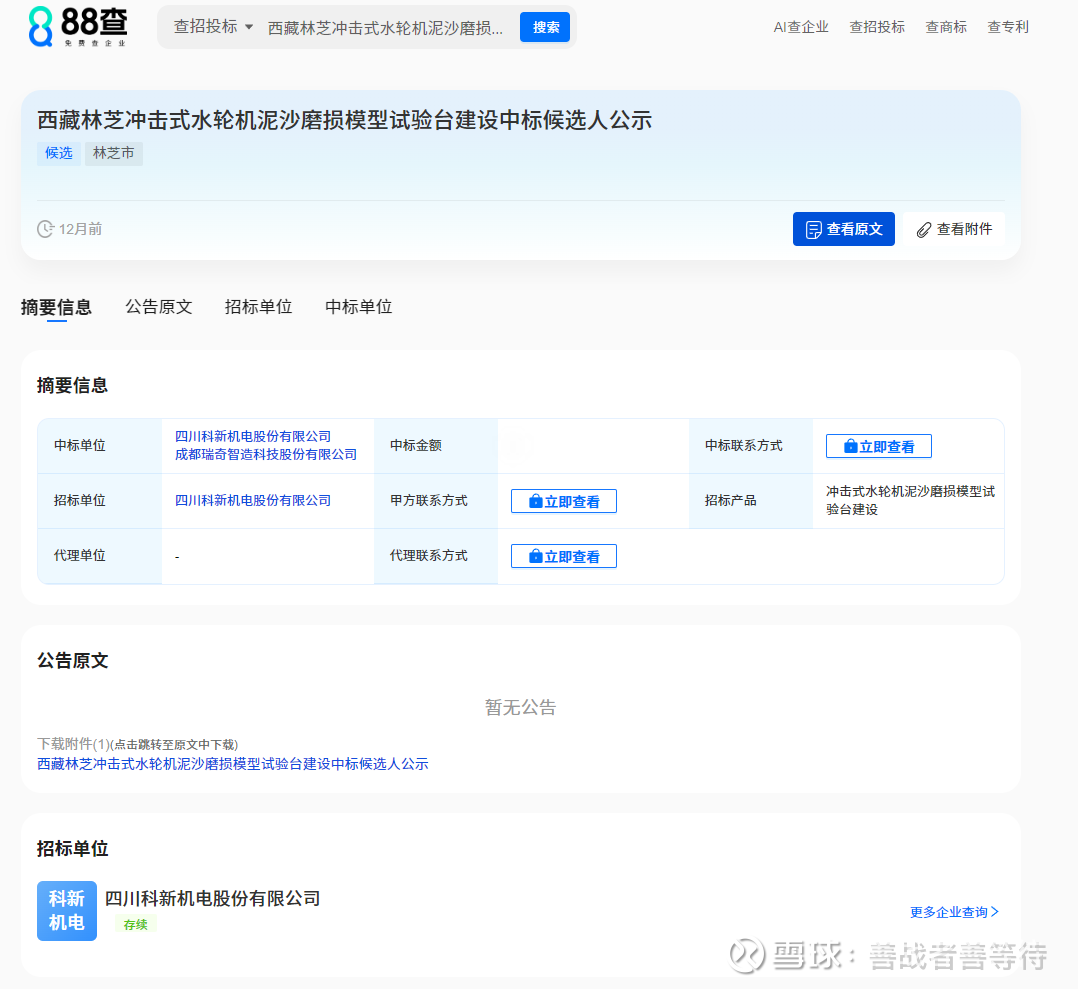Click the clock icon beside 12月前

click(x=45, y=229)
